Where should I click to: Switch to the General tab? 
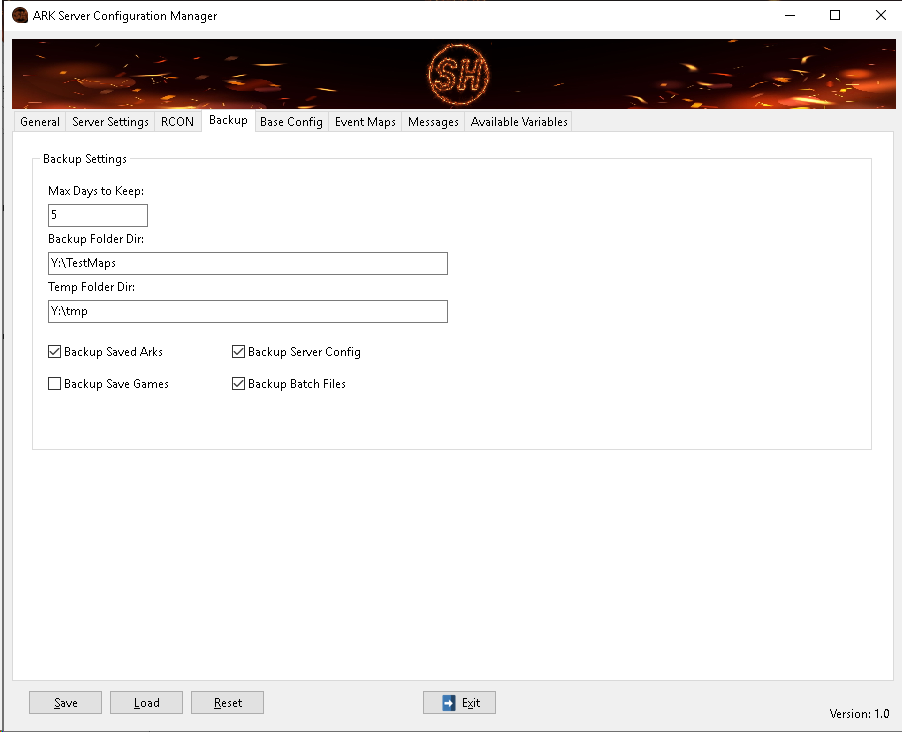40,122
